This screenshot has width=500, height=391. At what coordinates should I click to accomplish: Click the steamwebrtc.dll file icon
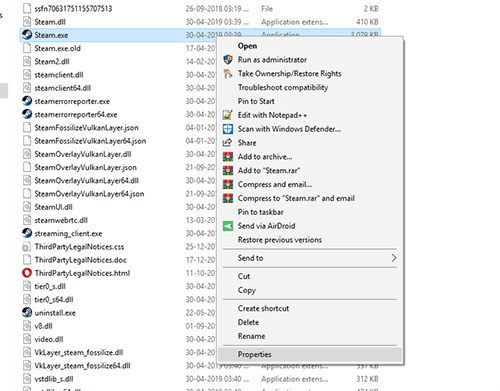tap(27, 220)
